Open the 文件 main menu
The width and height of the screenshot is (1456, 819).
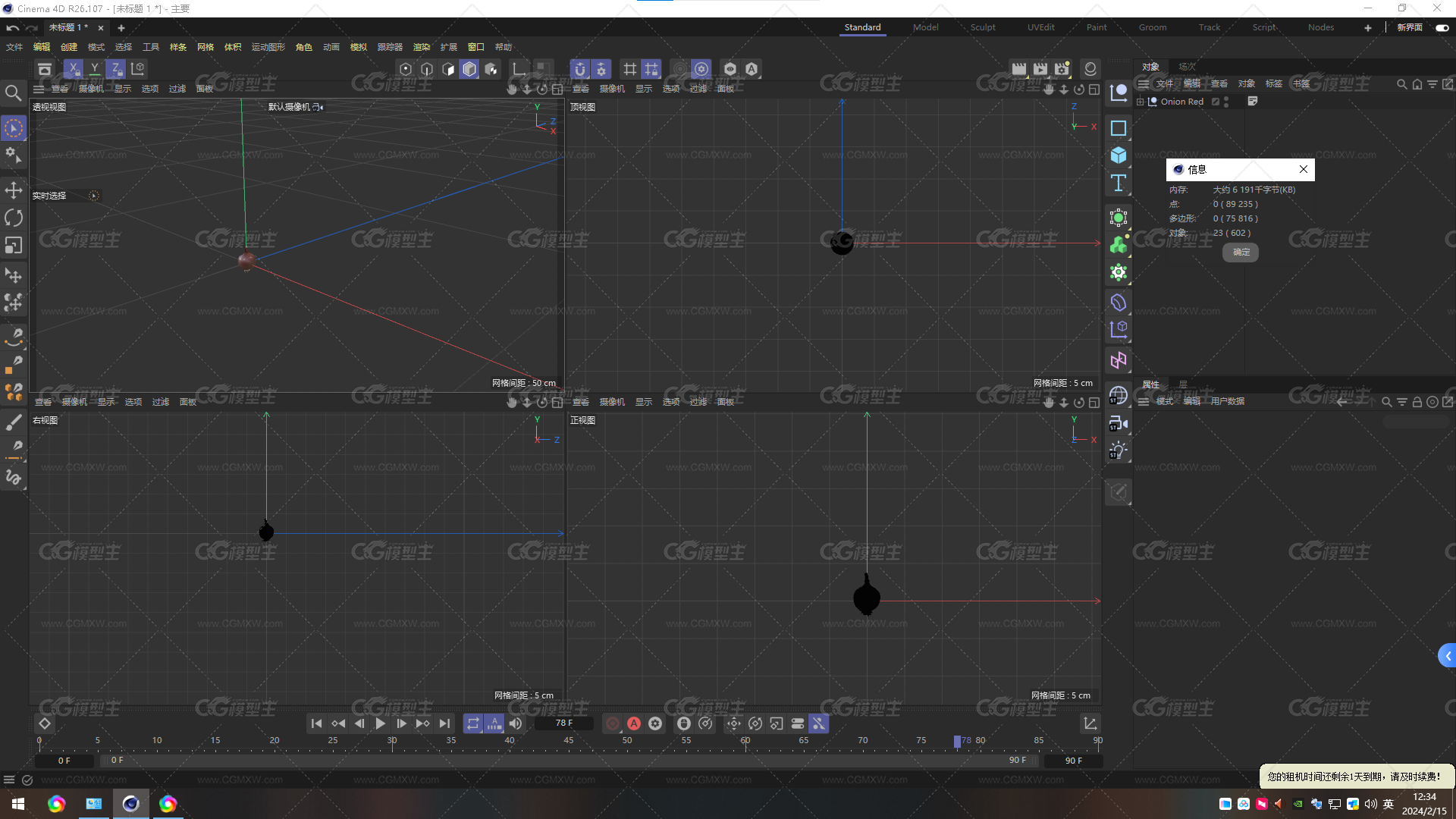click(14, 47)
